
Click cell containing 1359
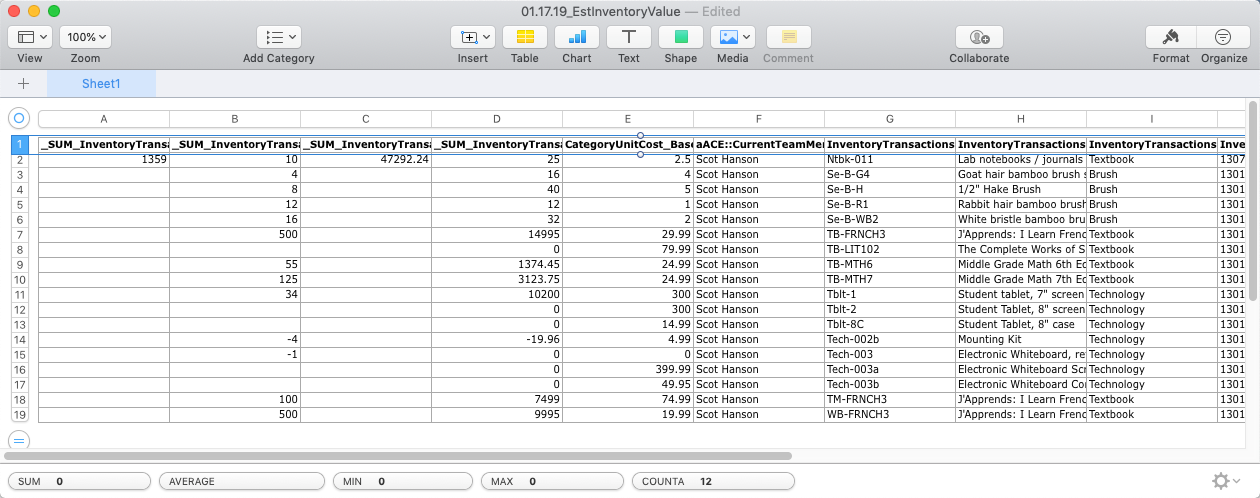coord(104,159)
